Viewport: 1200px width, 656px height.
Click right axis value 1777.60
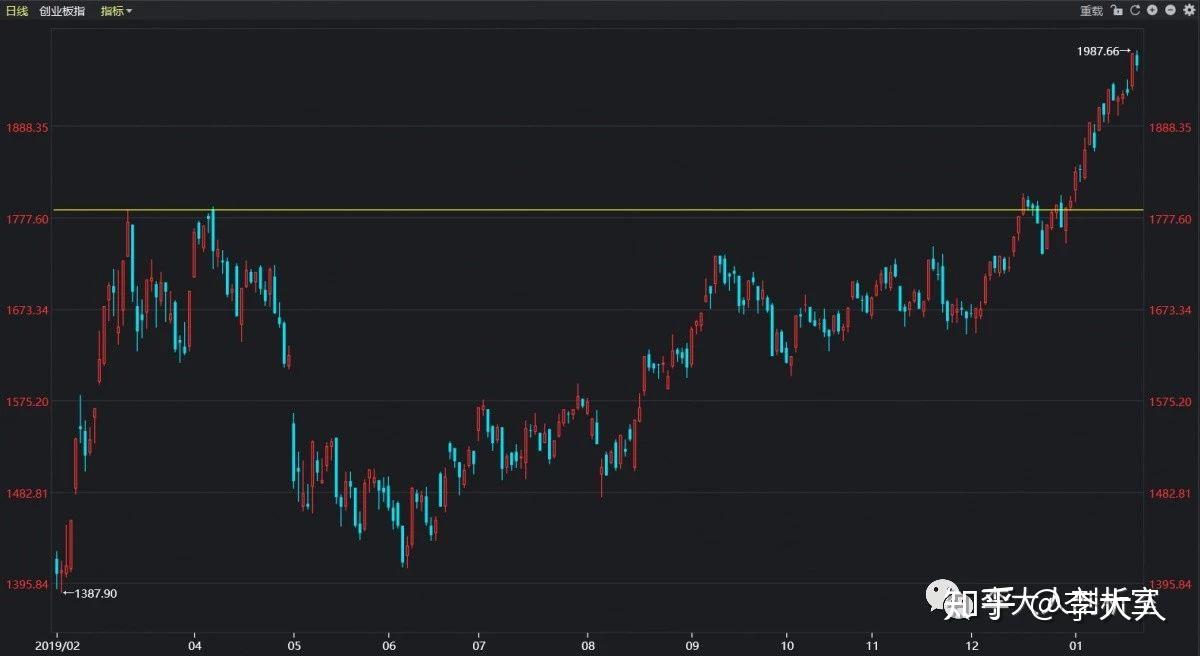[1170, 219]
